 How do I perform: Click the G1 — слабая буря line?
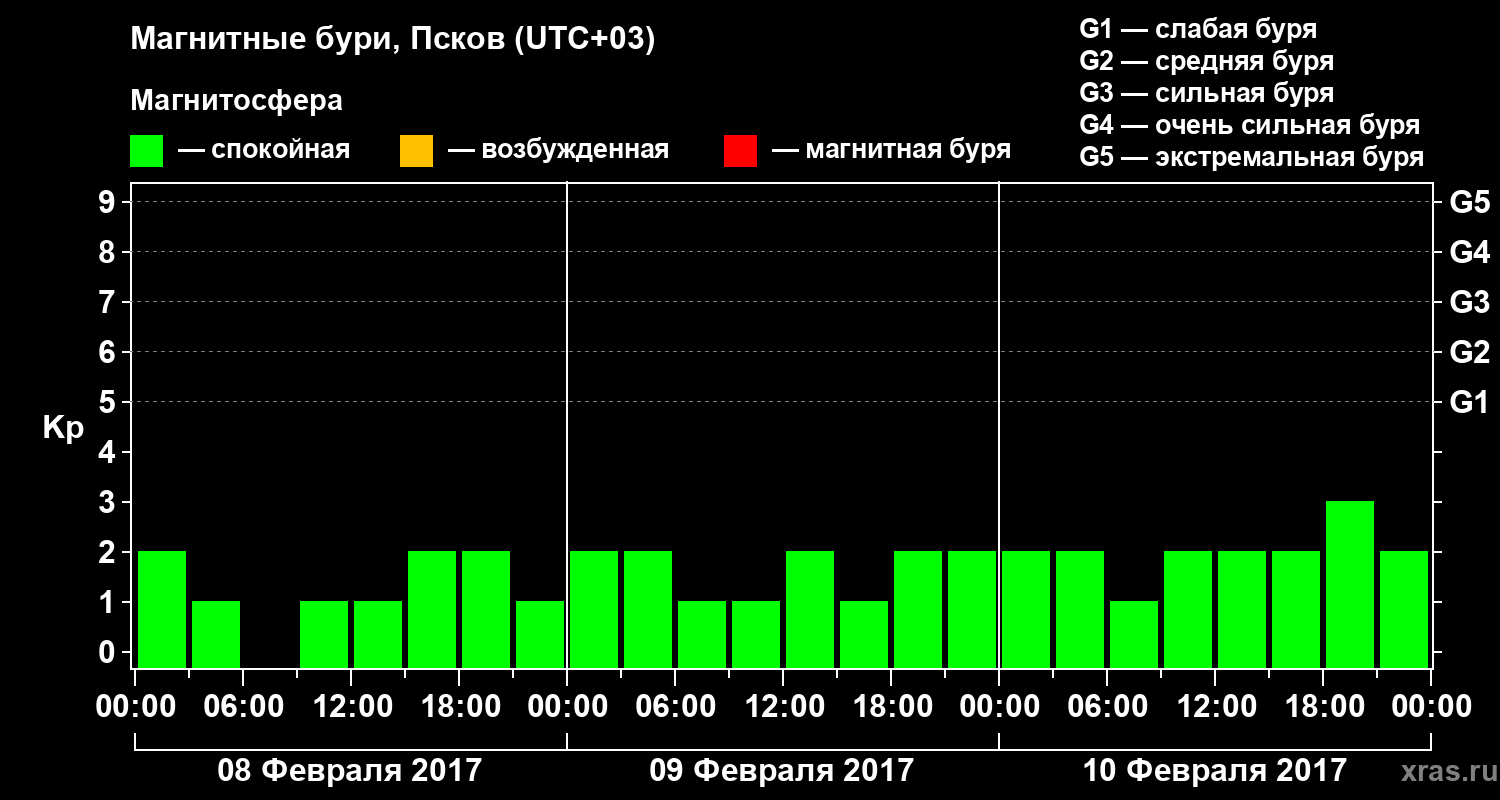point(1198,28)
